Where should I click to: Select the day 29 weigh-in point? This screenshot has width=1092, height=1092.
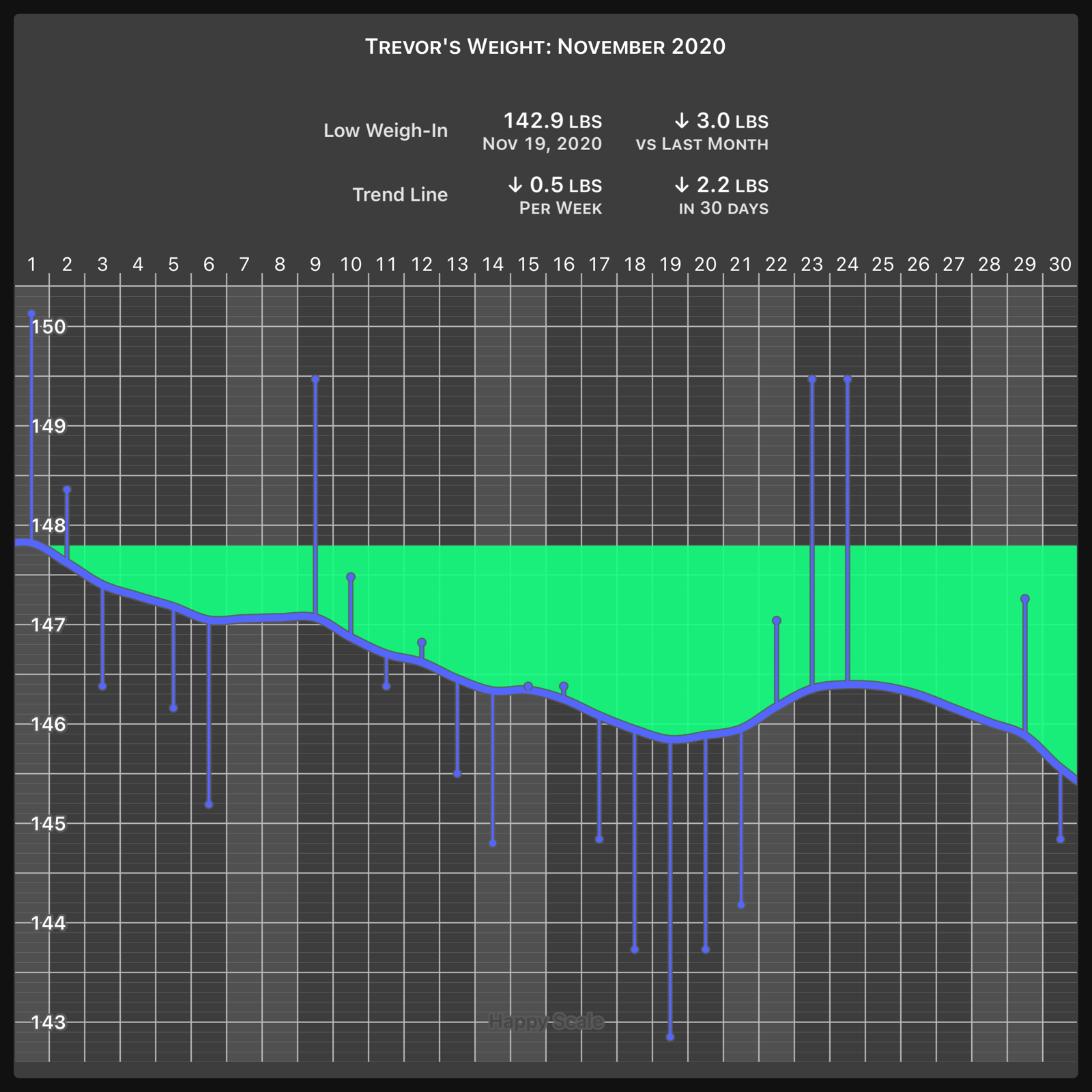(x=1024, y=599)
